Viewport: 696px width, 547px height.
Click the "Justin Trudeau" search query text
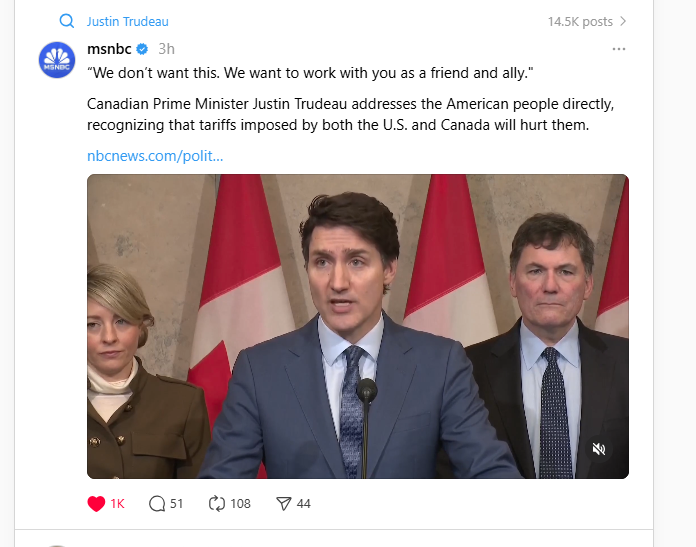(x=127, y=21)
